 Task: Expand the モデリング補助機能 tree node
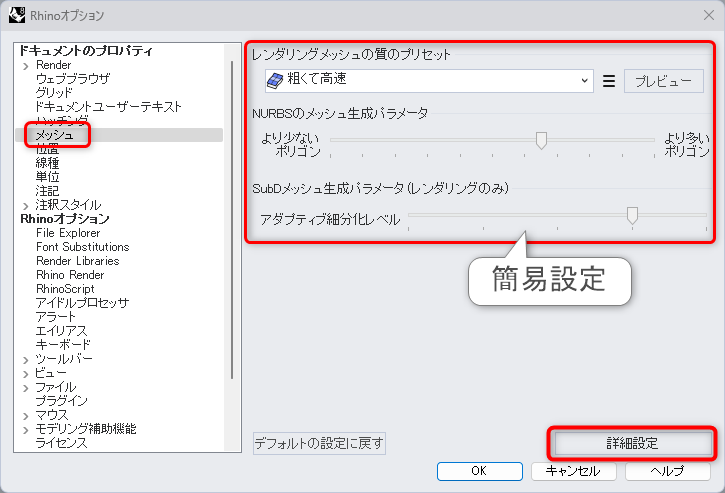coord(26,430)
